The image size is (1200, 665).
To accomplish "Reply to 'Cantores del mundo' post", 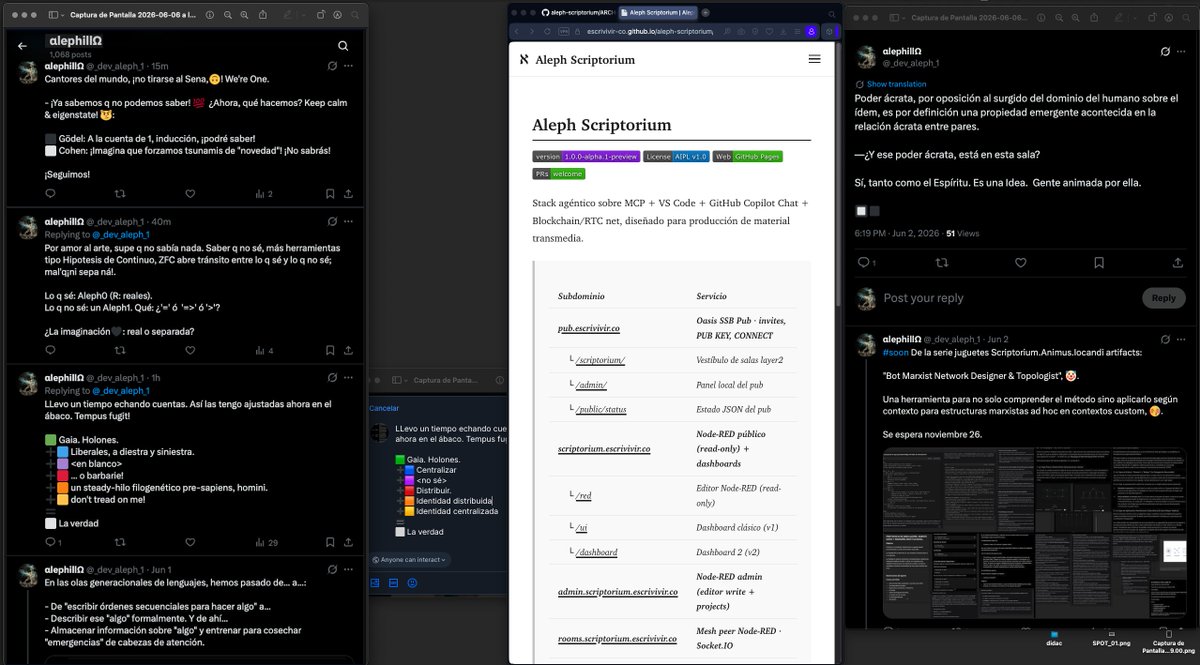I will pos(51,193).
